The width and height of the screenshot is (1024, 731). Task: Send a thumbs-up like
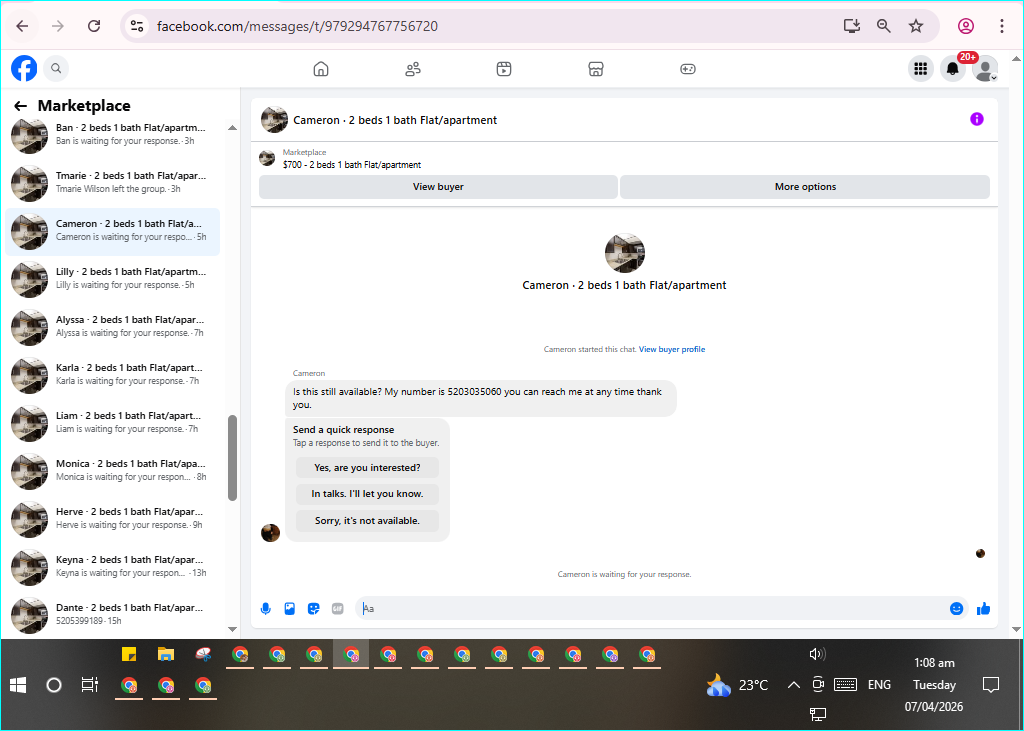[x=984, y=609]
